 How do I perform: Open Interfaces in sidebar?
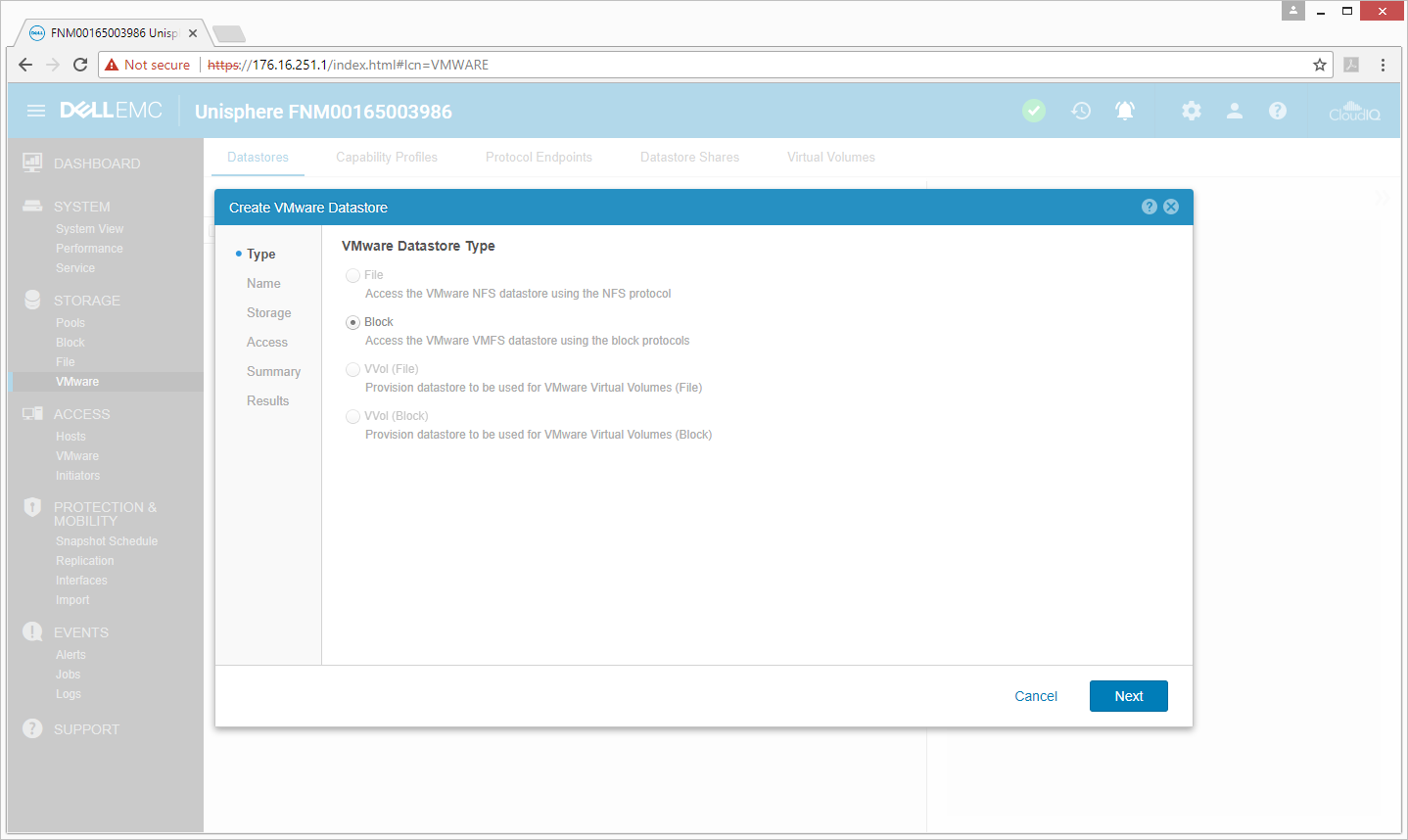81,581
